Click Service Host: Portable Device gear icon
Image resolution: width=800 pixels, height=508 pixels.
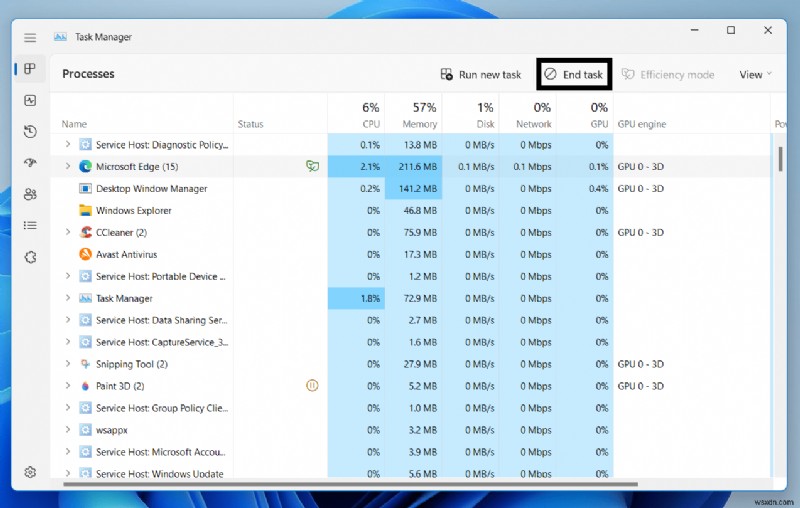pyautogui.click(x=85, y=276)
